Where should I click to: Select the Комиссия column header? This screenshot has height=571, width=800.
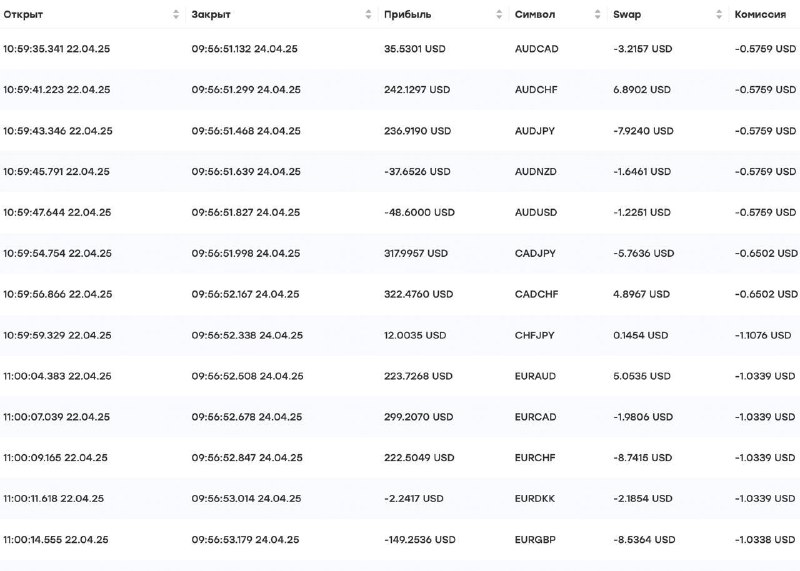760,15
